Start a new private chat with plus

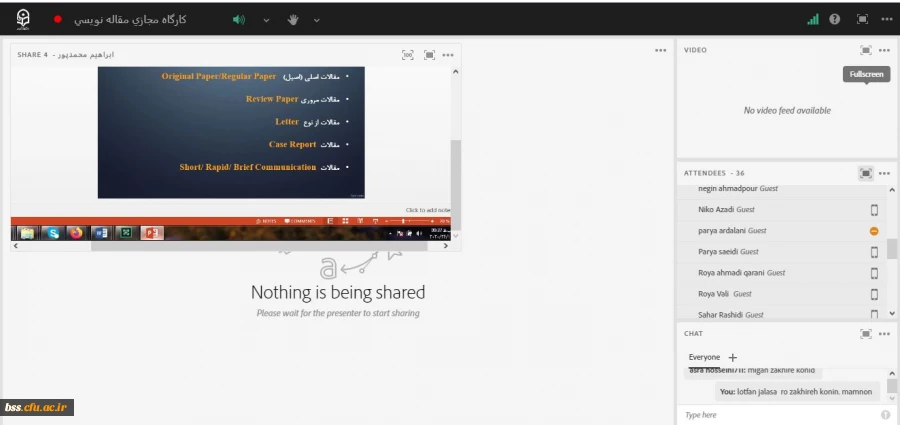pyautogui.click(x=732, y=357)
